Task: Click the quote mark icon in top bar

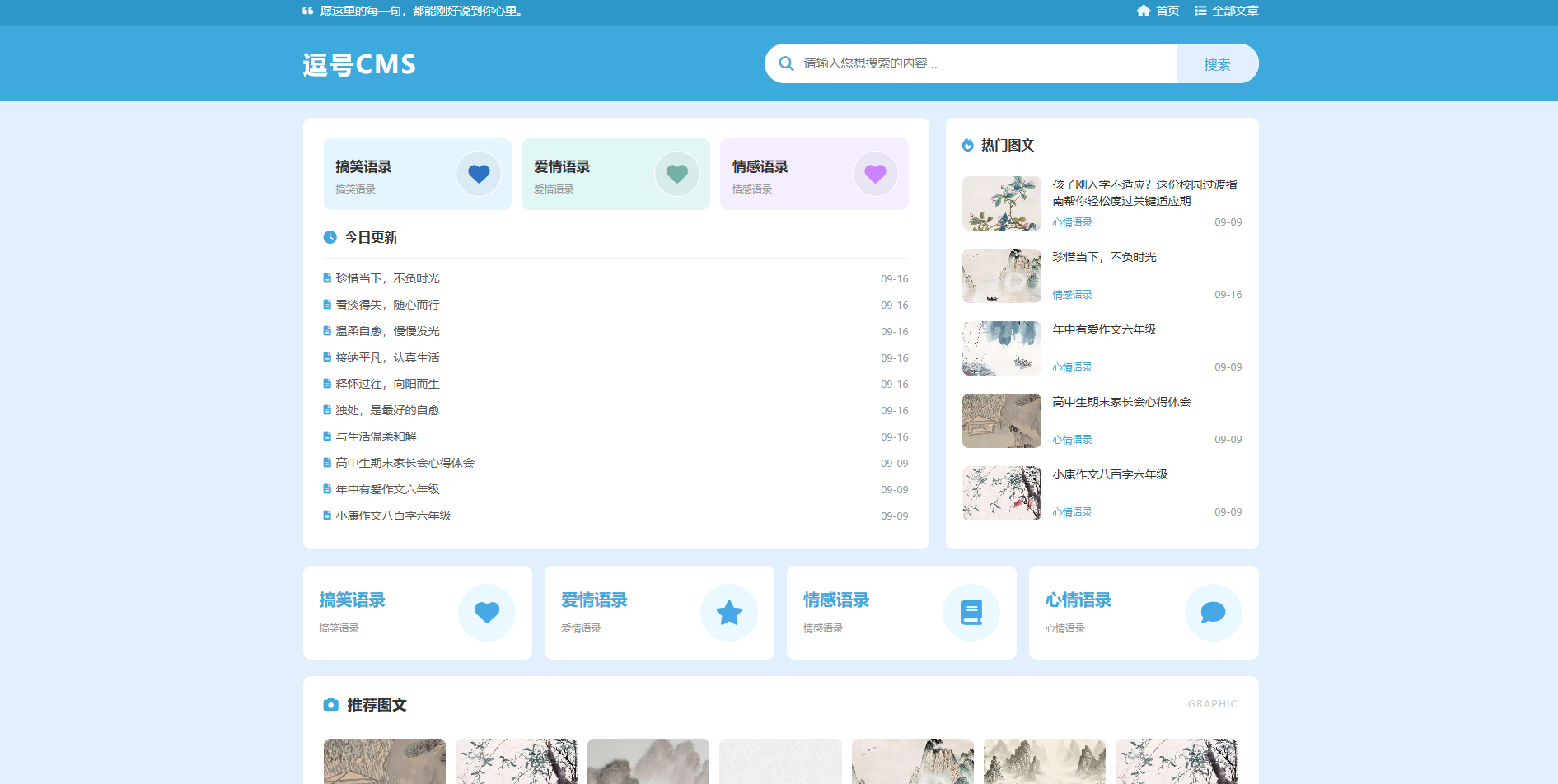Action: [x=308, y=11]
